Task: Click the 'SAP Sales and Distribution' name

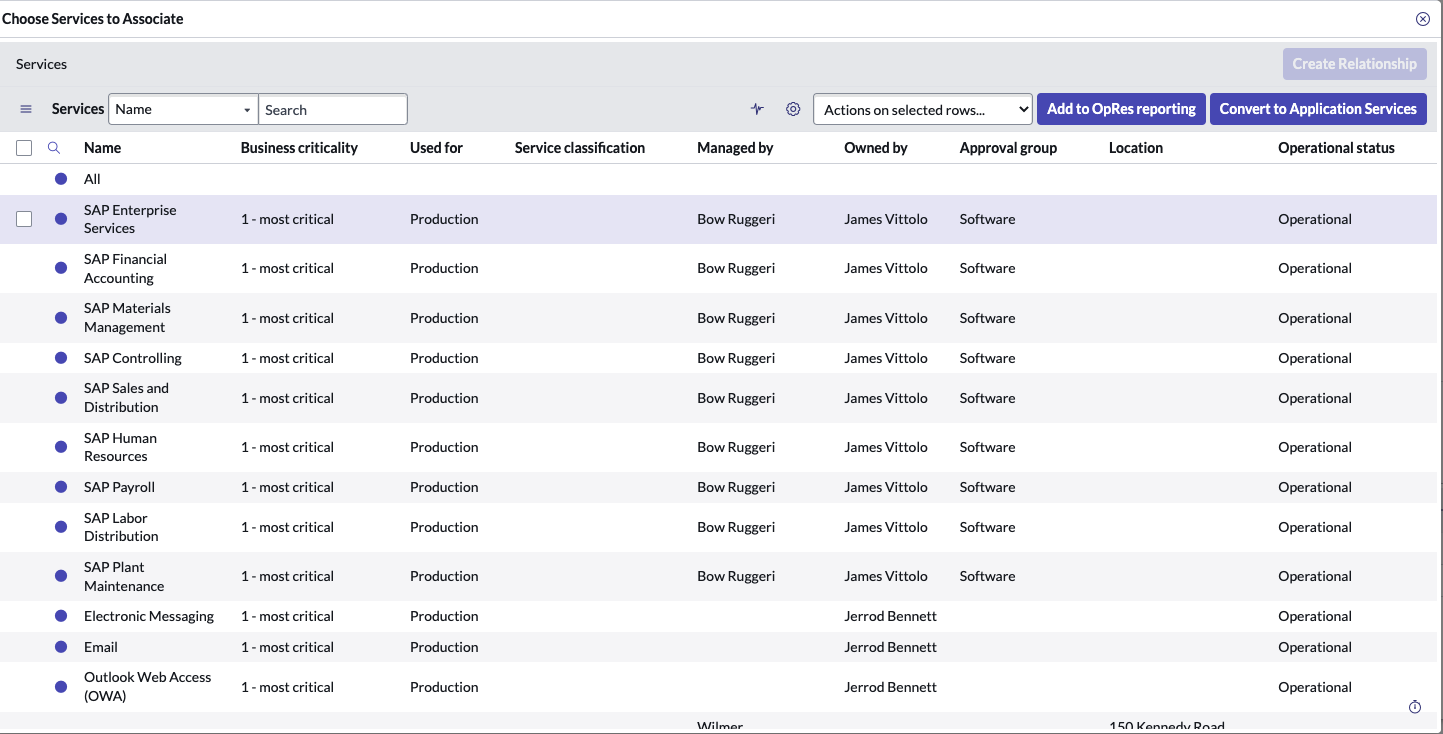Action: tap(126, 398)
